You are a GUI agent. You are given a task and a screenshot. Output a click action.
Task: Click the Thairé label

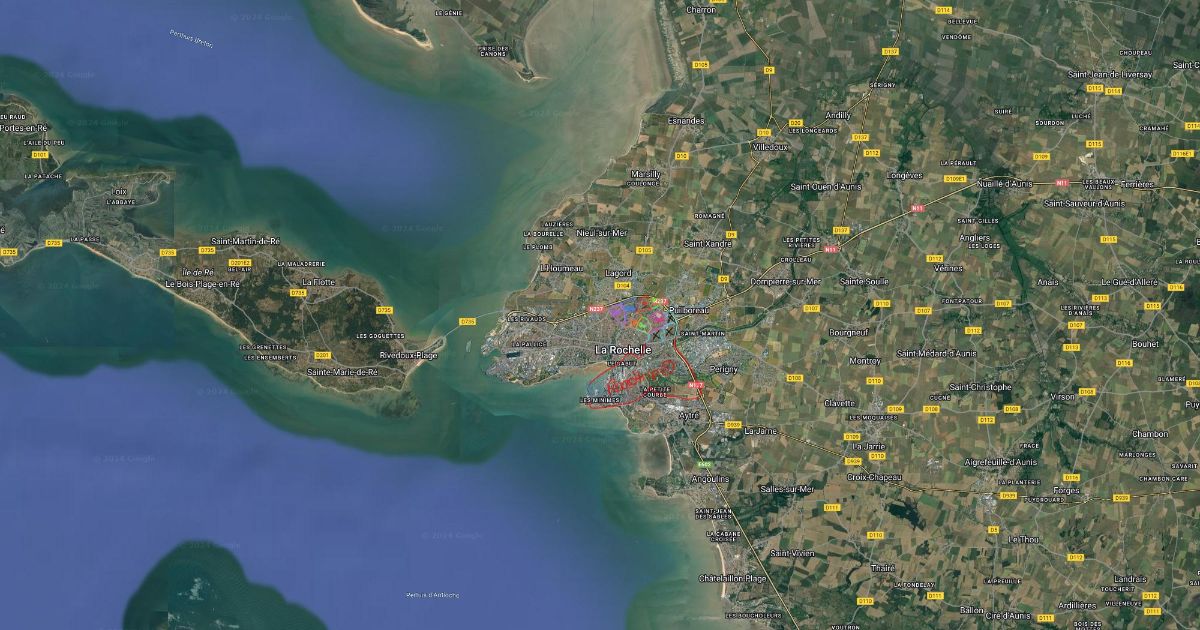pos(883,567)
